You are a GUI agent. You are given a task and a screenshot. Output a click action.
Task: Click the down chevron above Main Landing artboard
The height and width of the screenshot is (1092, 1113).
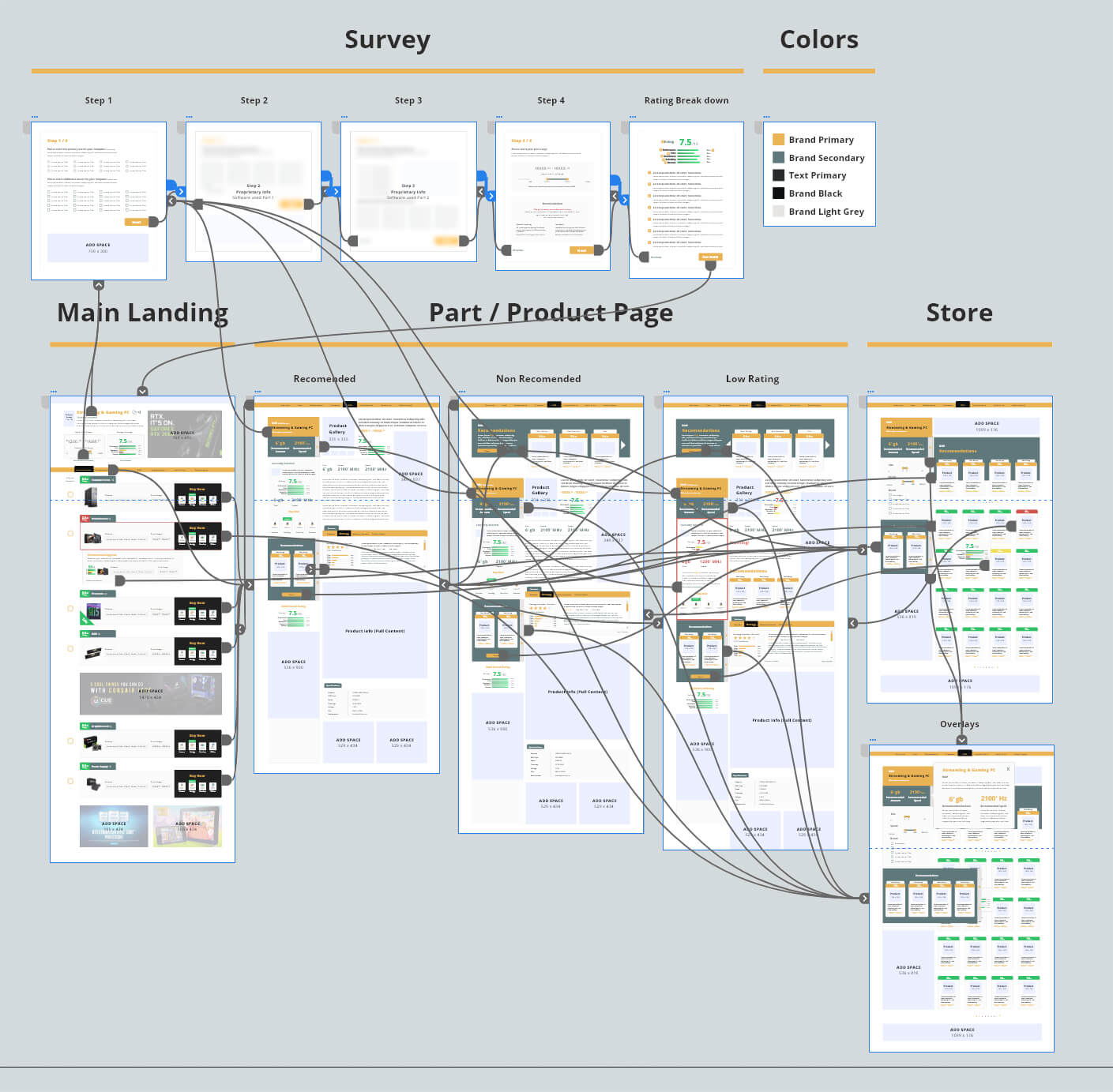click(142, 391)
